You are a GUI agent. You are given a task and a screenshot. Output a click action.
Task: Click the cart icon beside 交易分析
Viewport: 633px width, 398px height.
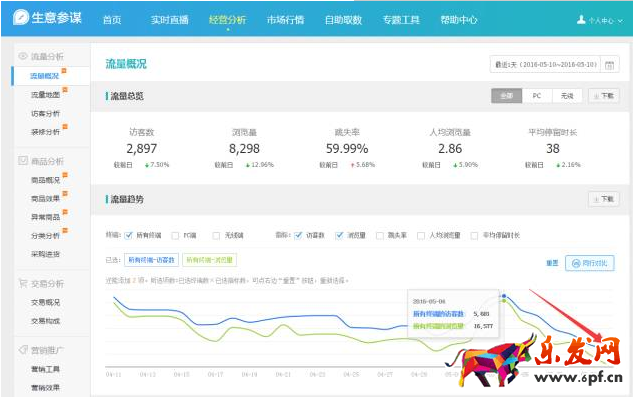point(23,283)
